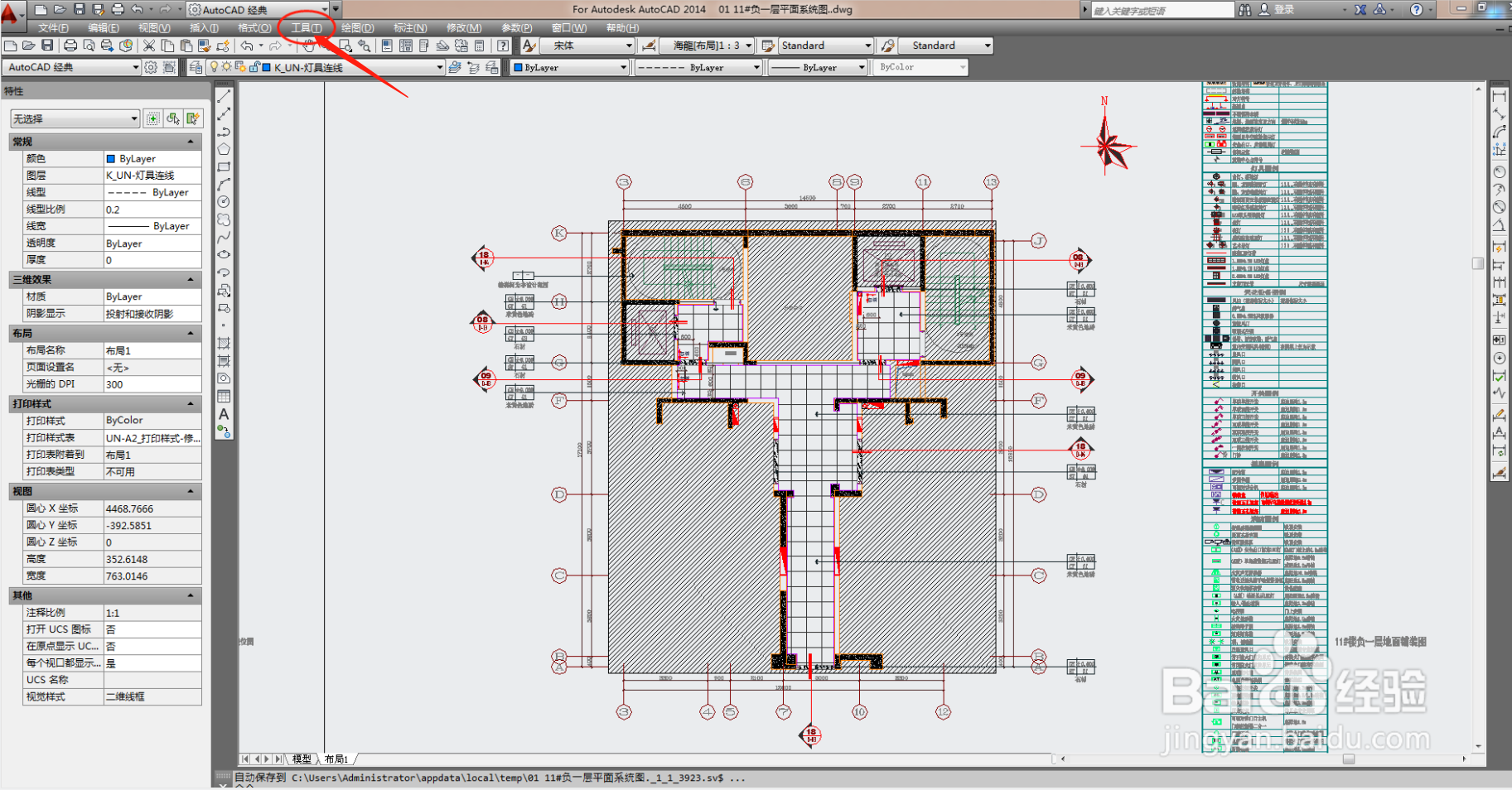This screenshot has width=1512, height=790.
Task: Select the Polygon draw tool
Action: (224, 149)
